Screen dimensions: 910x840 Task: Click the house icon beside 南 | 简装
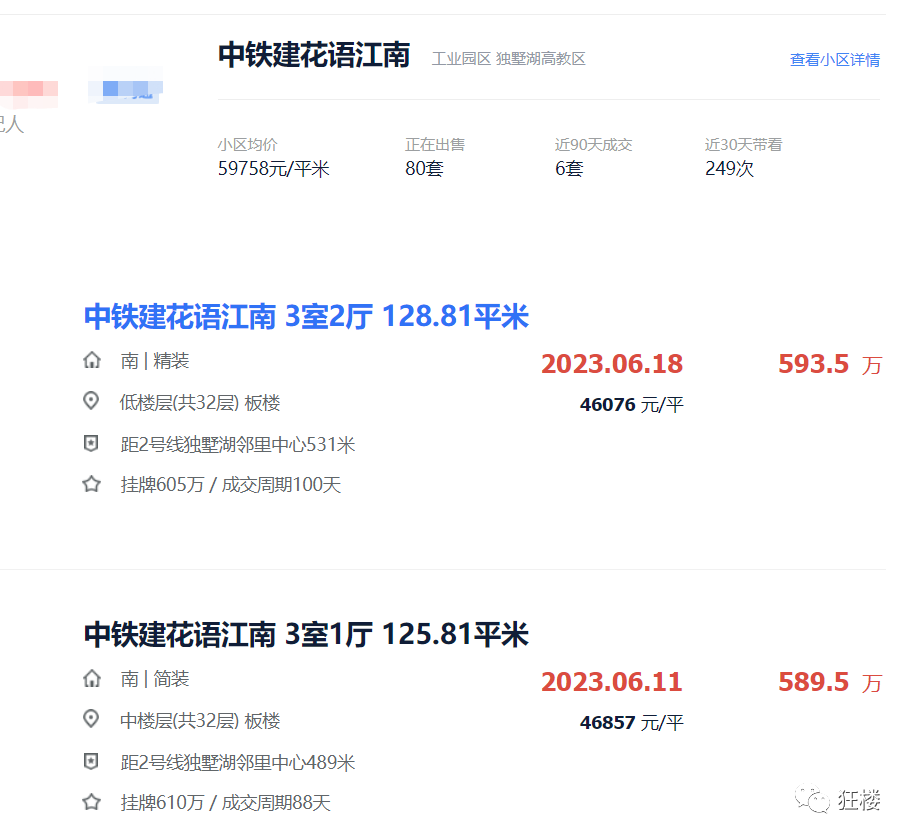(x=92, y=678)
